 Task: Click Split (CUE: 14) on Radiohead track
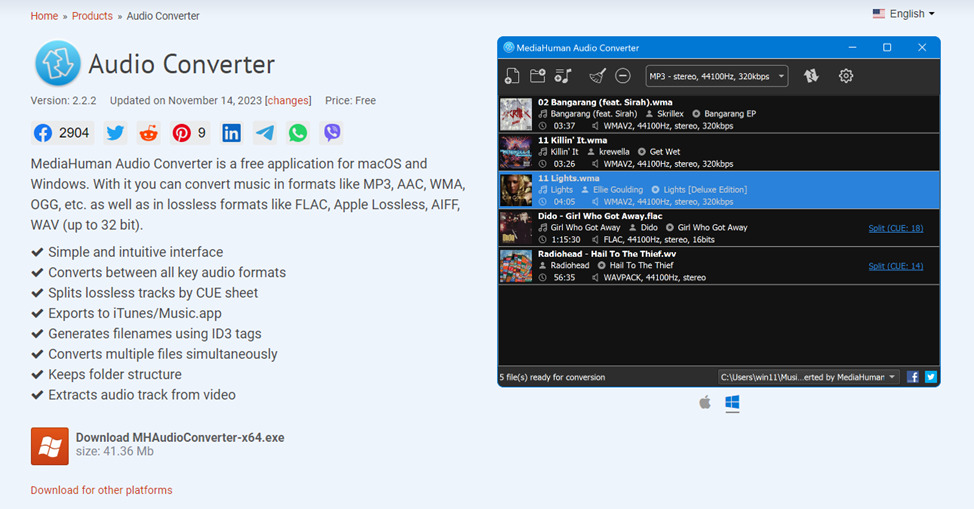click(x=896, y=266)
